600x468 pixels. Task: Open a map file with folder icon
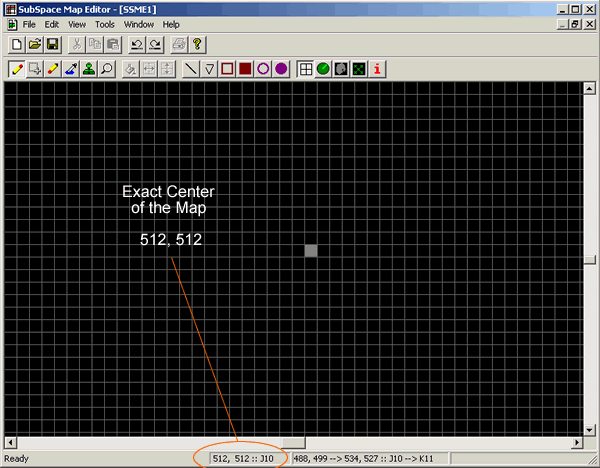[34, 45]
